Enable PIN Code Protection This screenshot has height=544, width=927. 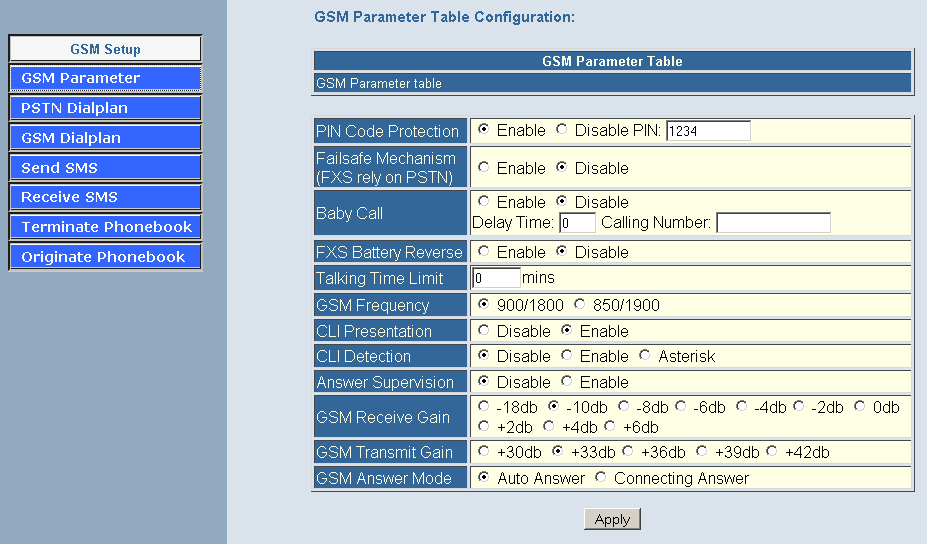tap(484, 129)
